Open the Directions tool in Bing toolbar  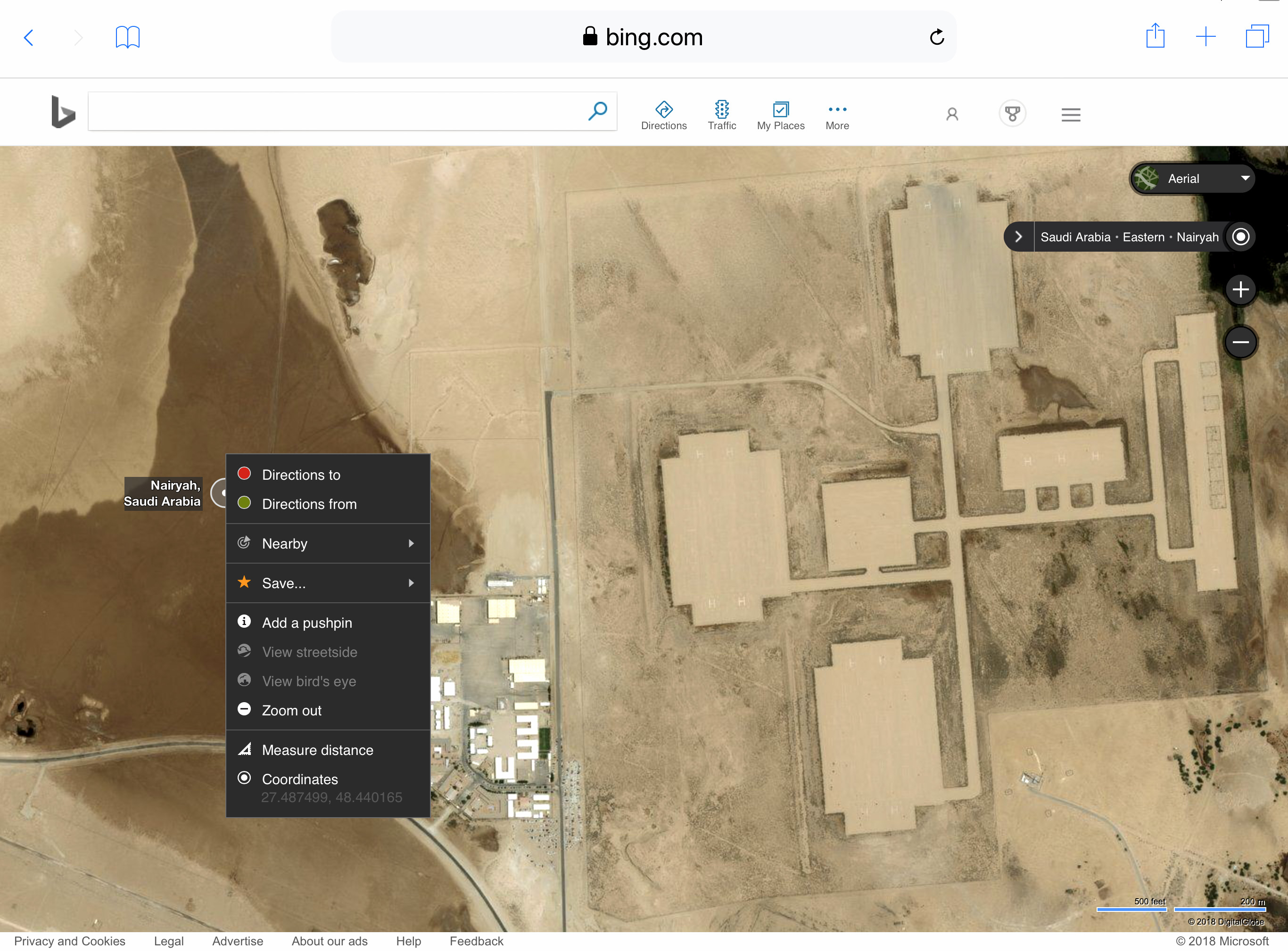click(663, 115)
